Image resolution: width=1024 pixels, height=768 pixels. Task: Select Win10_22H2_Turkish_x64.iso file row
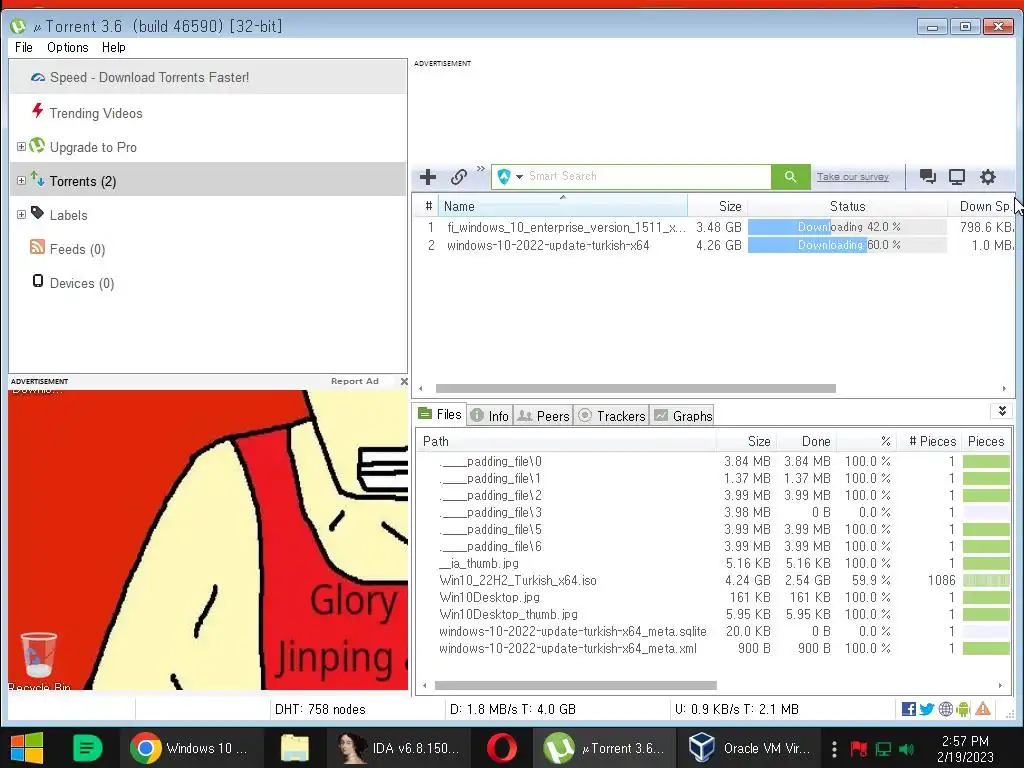pyautogui.click(x=713, y=581)
